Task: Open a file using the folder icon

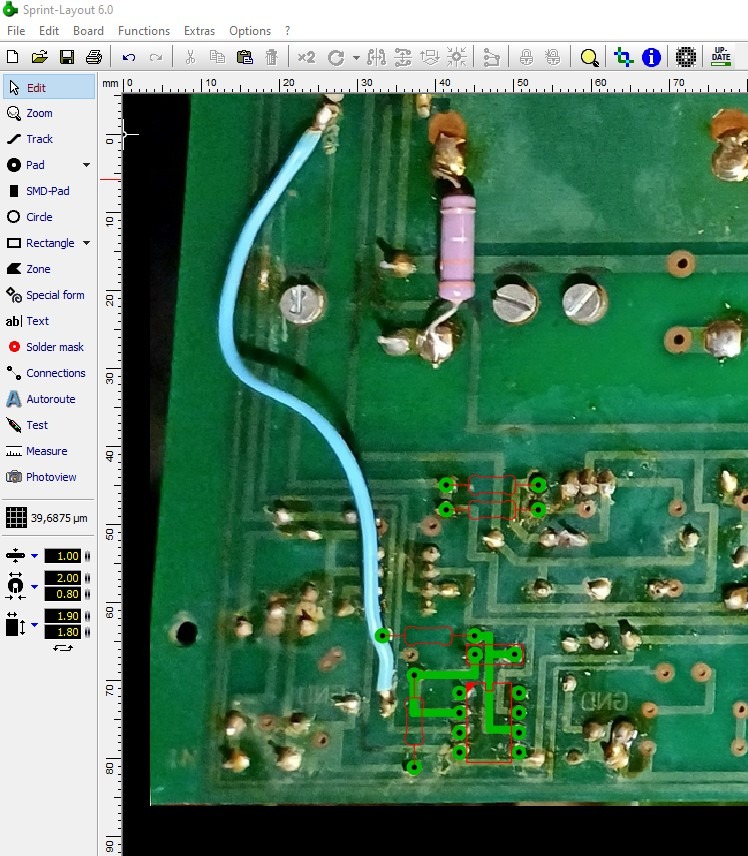Action: click(x=39, y=57)
